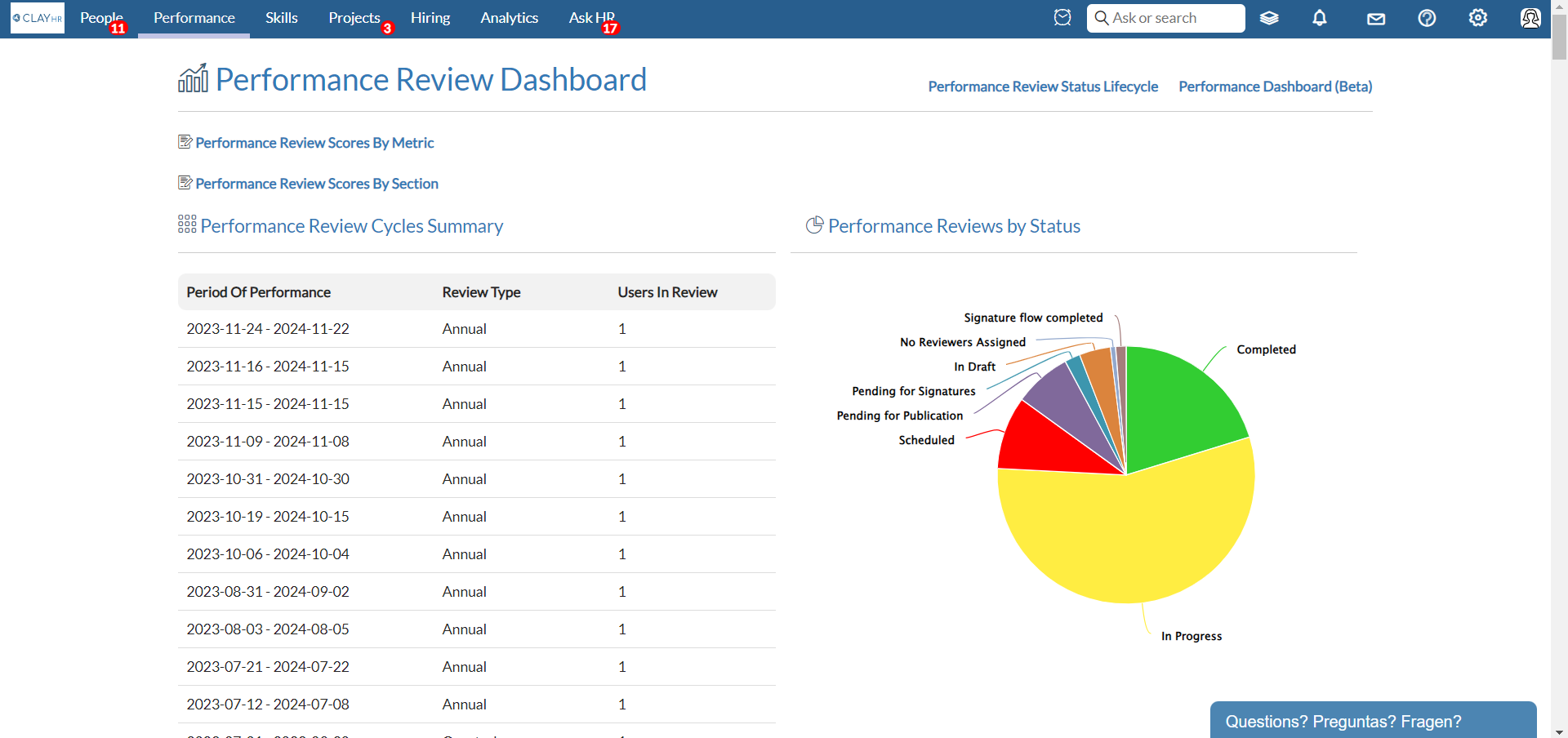Click Annual in the 2023-10-31 row
Viewport: 1568px width, 738px height.
click(x=465, y=479)
